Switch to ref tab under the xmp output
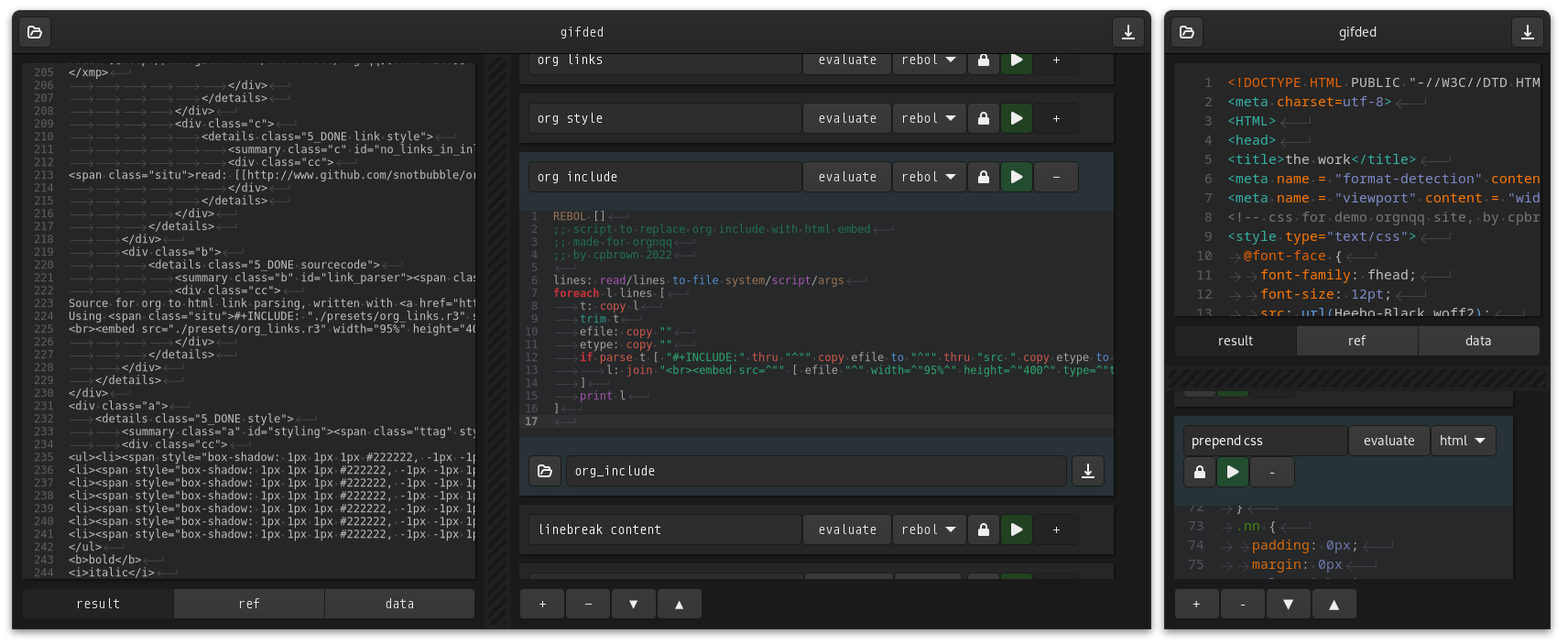The height and width of the screenshot is (644, 1568). pyautogui.click(x=249, y=604)
